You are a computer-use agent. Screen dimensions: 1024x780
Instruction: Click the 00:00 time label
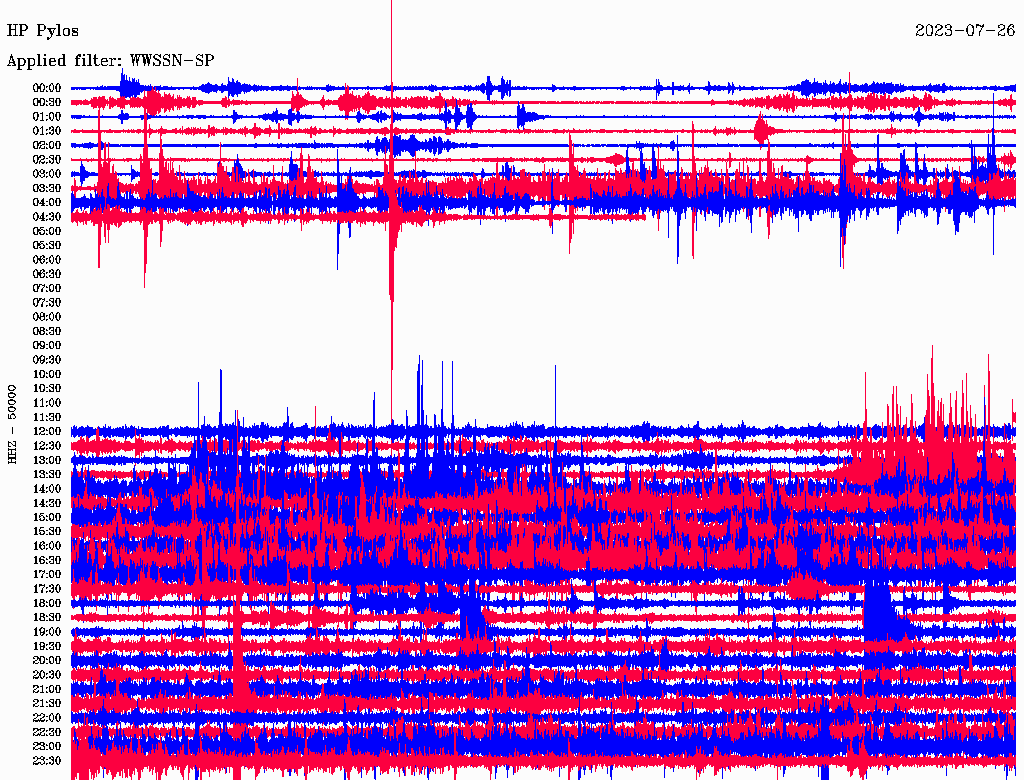point(47,88)
